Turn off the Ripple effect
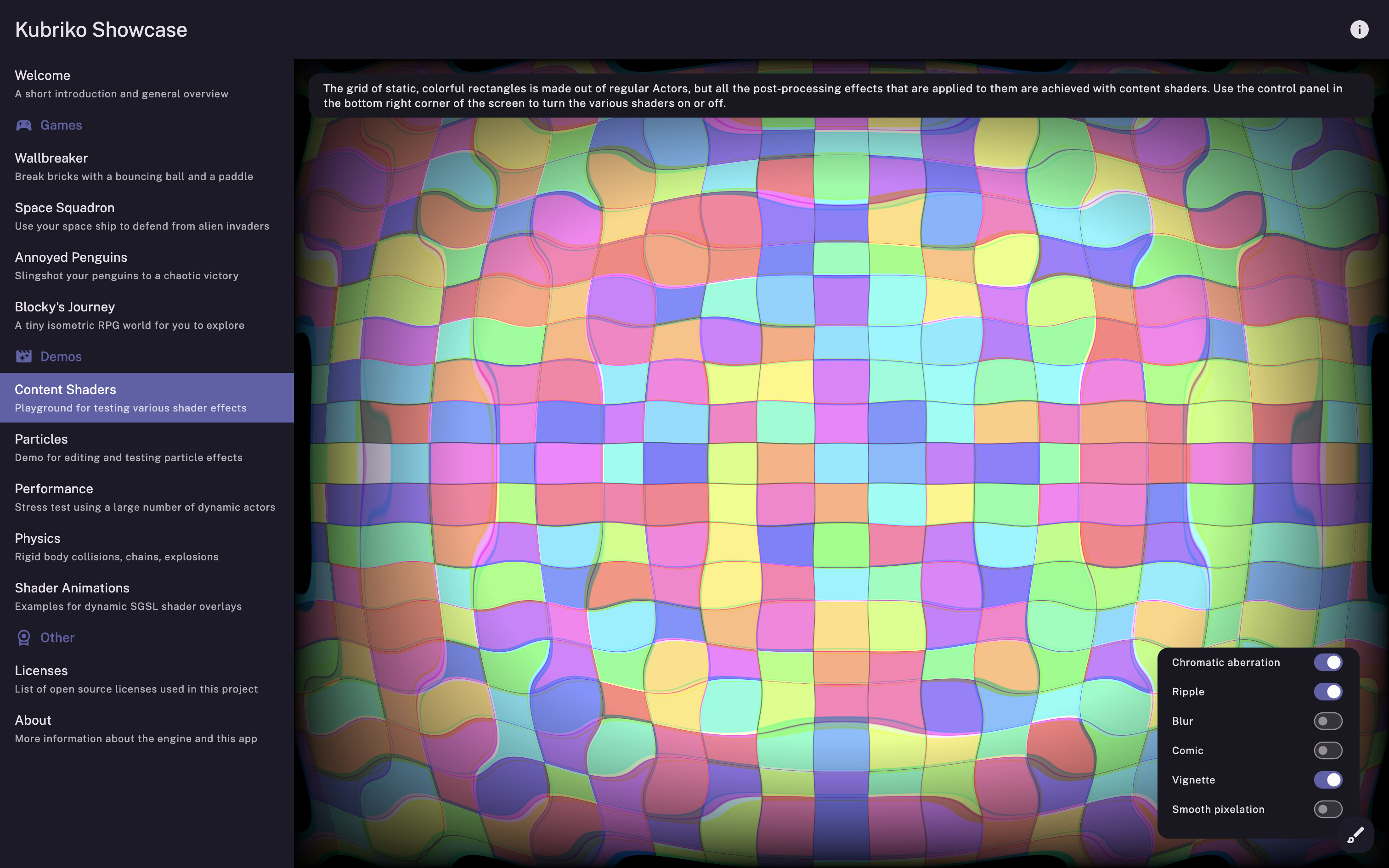Image resolution: width=1389 pixels, height=868 pixels. tap(1329, 691)
